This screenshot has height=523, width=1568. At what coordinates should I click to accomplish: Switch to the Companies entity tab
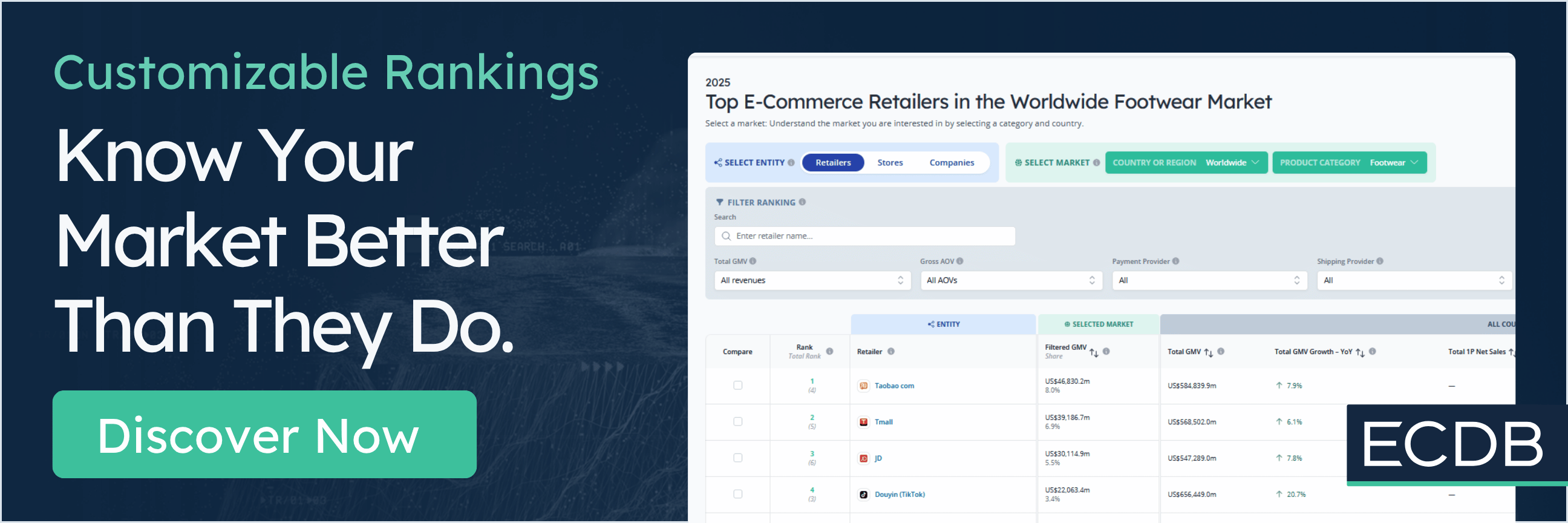coord(952,163)
